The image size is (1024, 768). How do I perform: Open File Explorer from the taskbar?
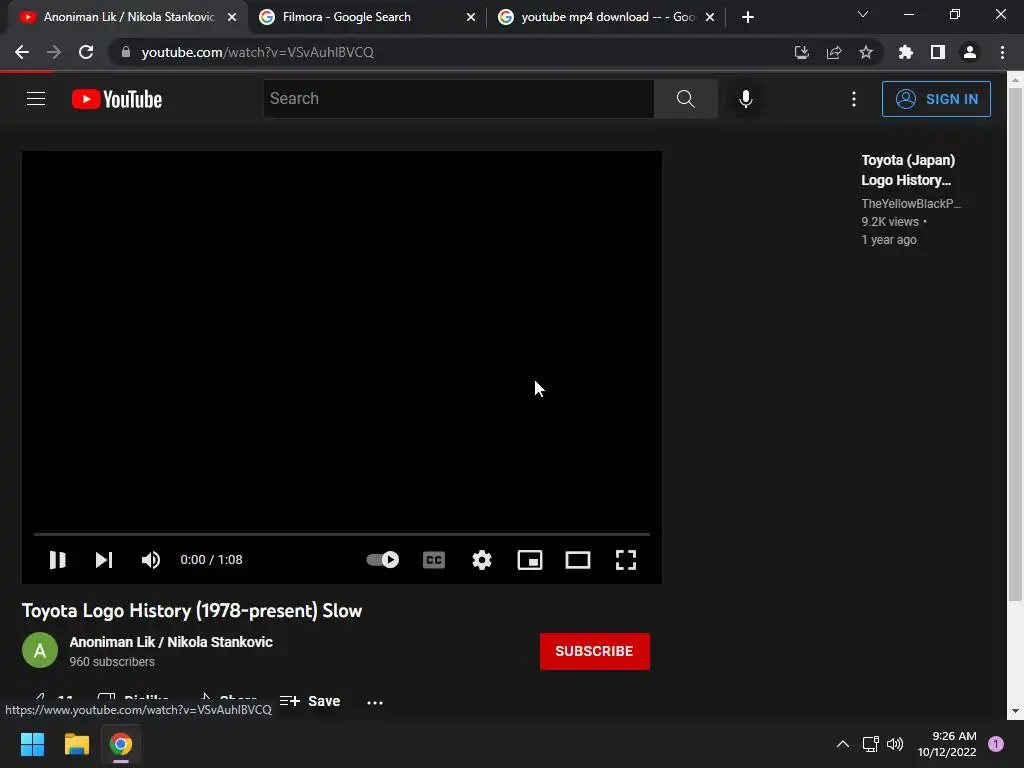pos(76,744)
